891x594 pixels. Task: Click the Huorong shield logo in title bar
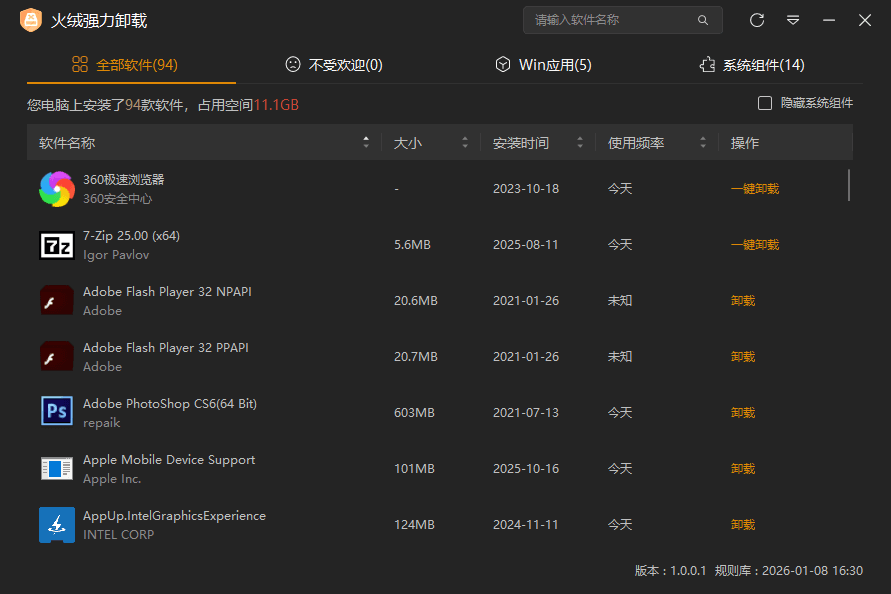click(30, 20)
